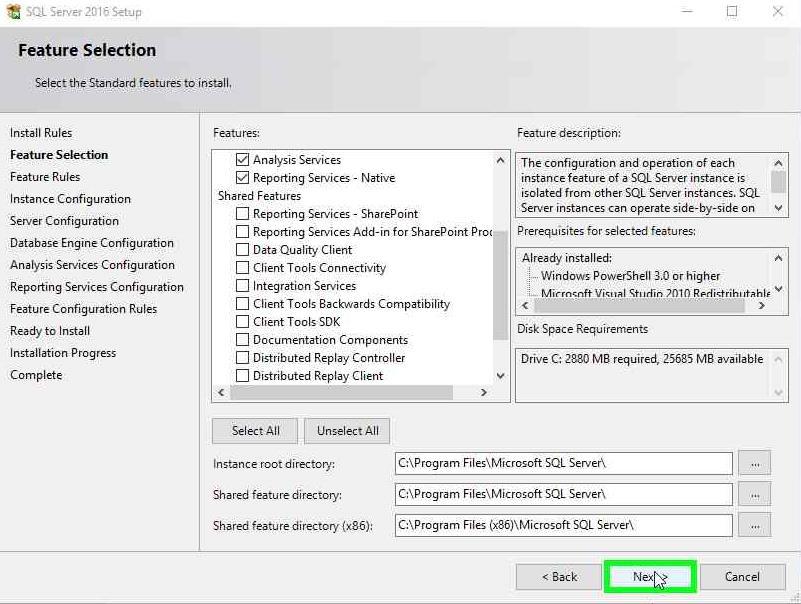Edit the Shared feature directory (x86) field
This screenshot has height=604, width=801.
click(563, 525)
